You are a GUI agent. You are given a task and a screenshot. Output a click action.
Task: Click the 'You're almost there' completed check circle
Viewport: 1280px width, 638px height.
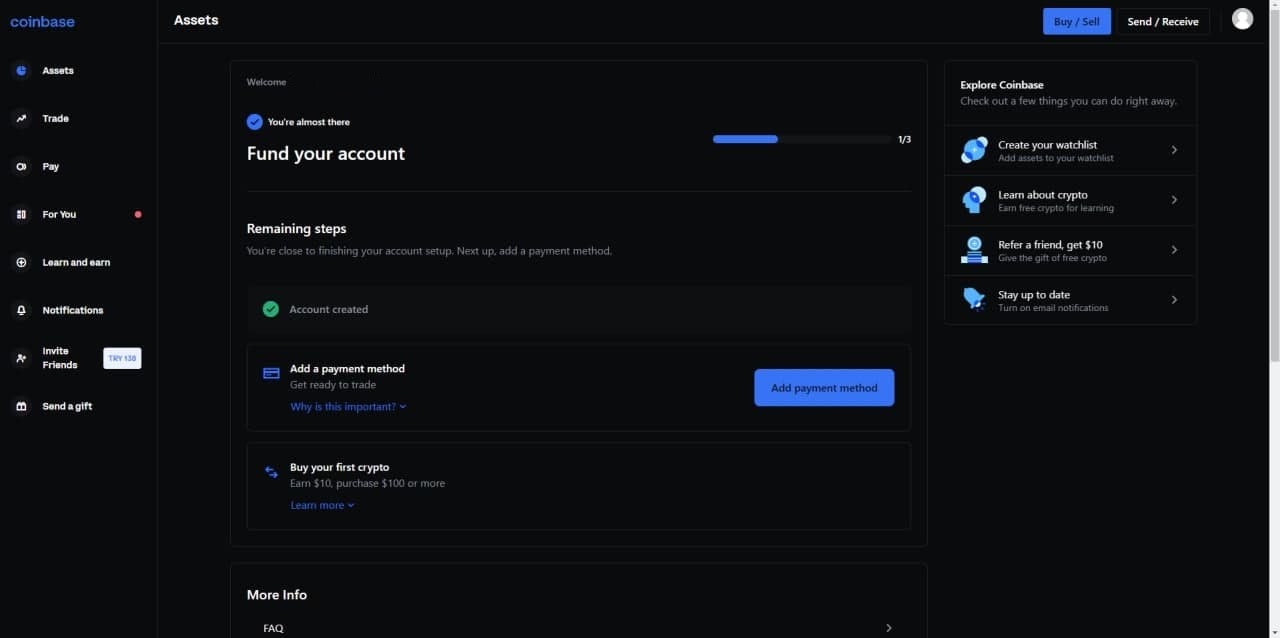pos(254,121)
